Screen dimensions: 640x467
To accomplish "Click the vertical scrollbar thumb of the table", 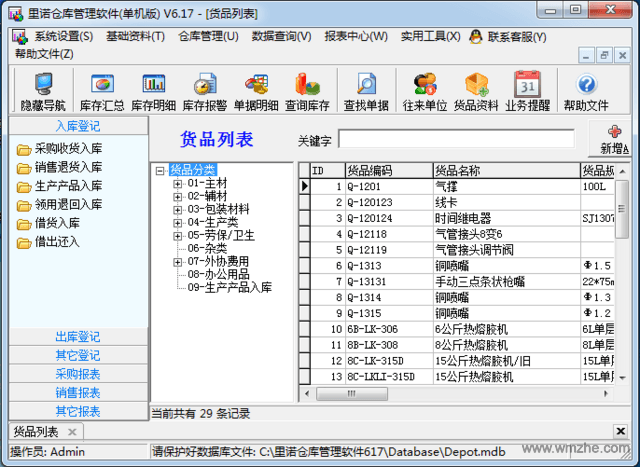I will (x=622, y=209).
